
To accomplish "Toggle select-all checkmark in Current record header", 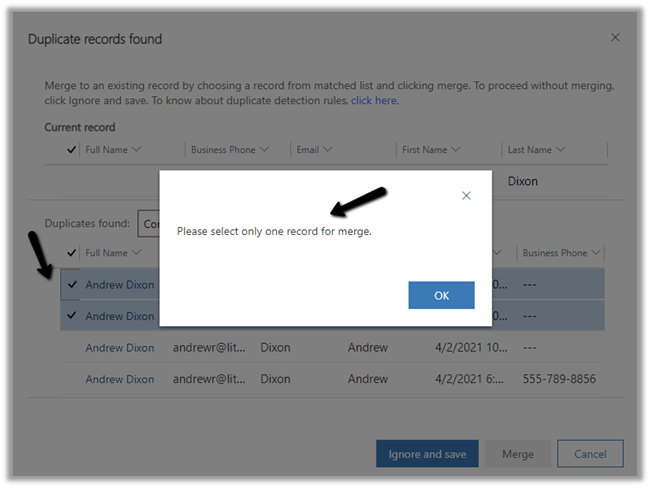I will [x=71, y=150].
